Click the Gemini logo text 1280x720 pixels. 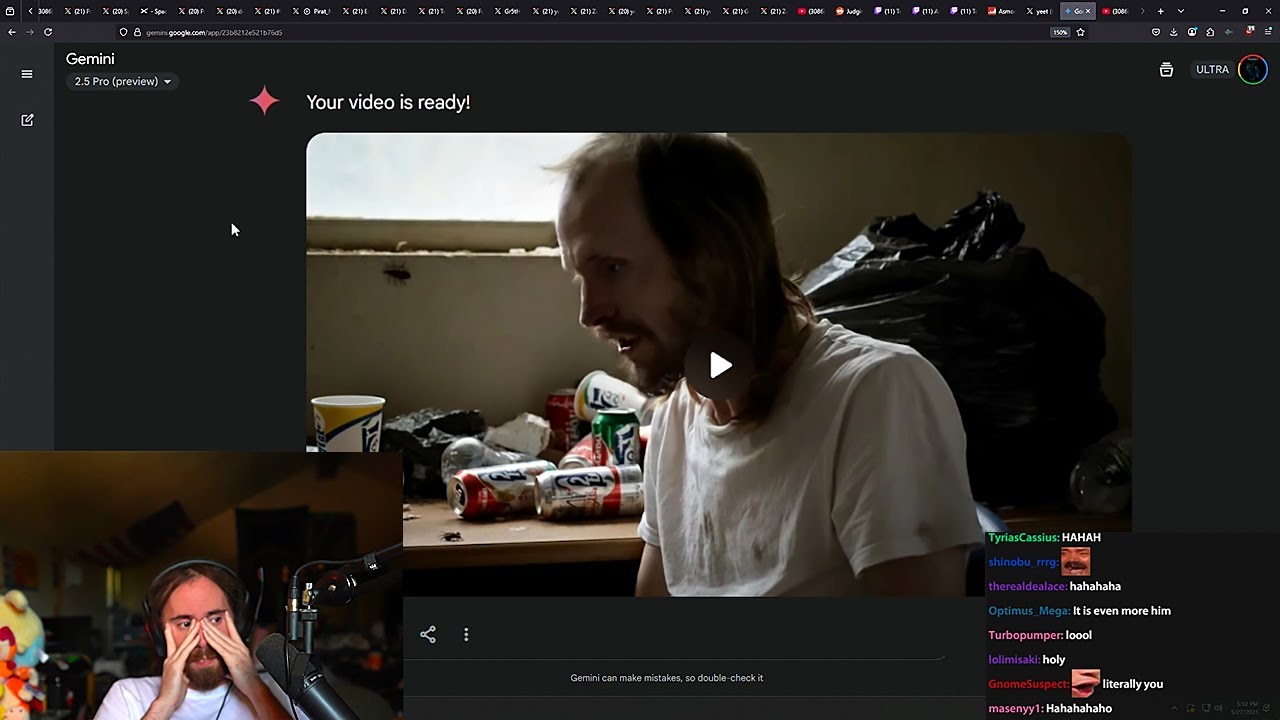click(90, 59)
